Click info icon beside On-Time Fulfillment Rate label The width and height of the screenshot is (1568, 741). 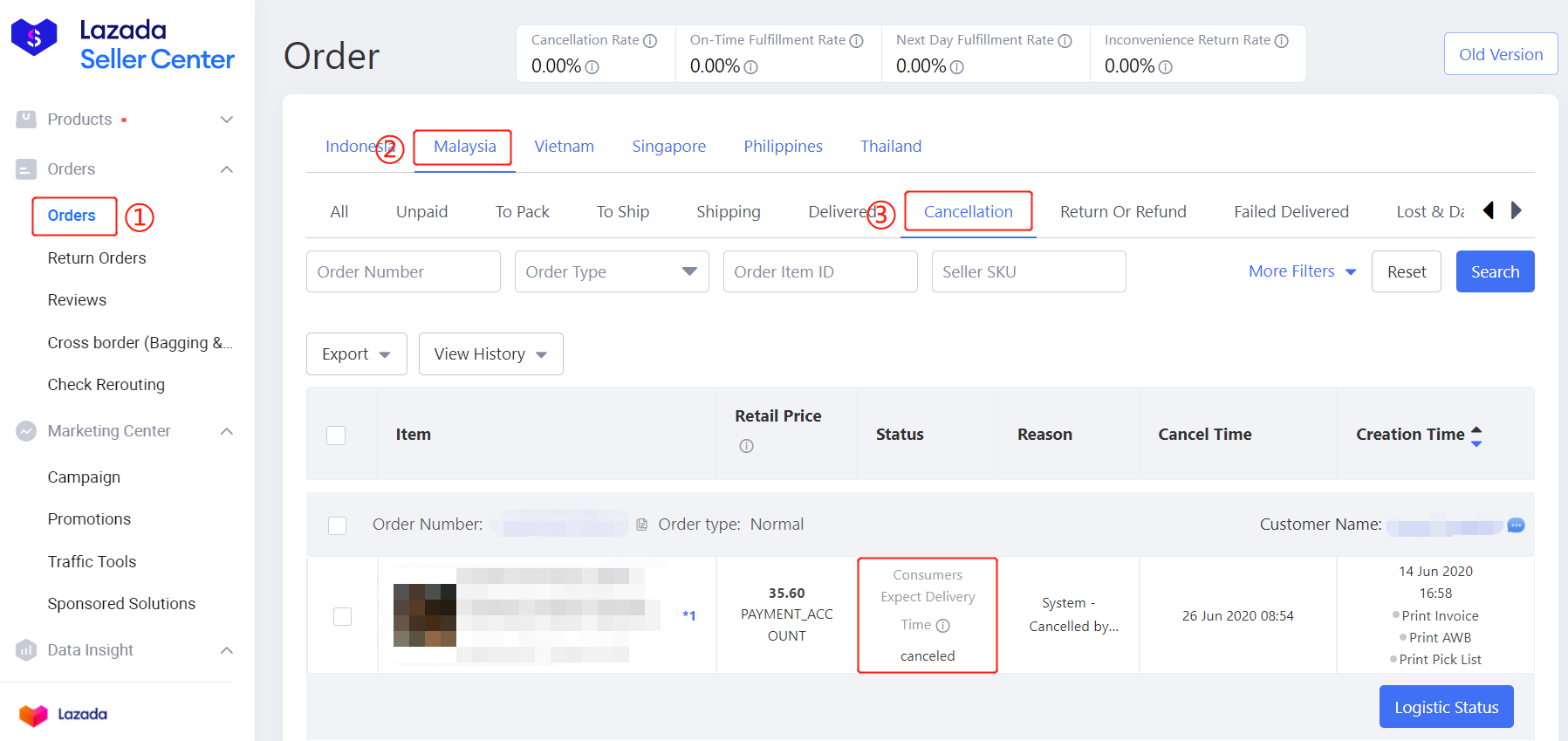[857, 41]
